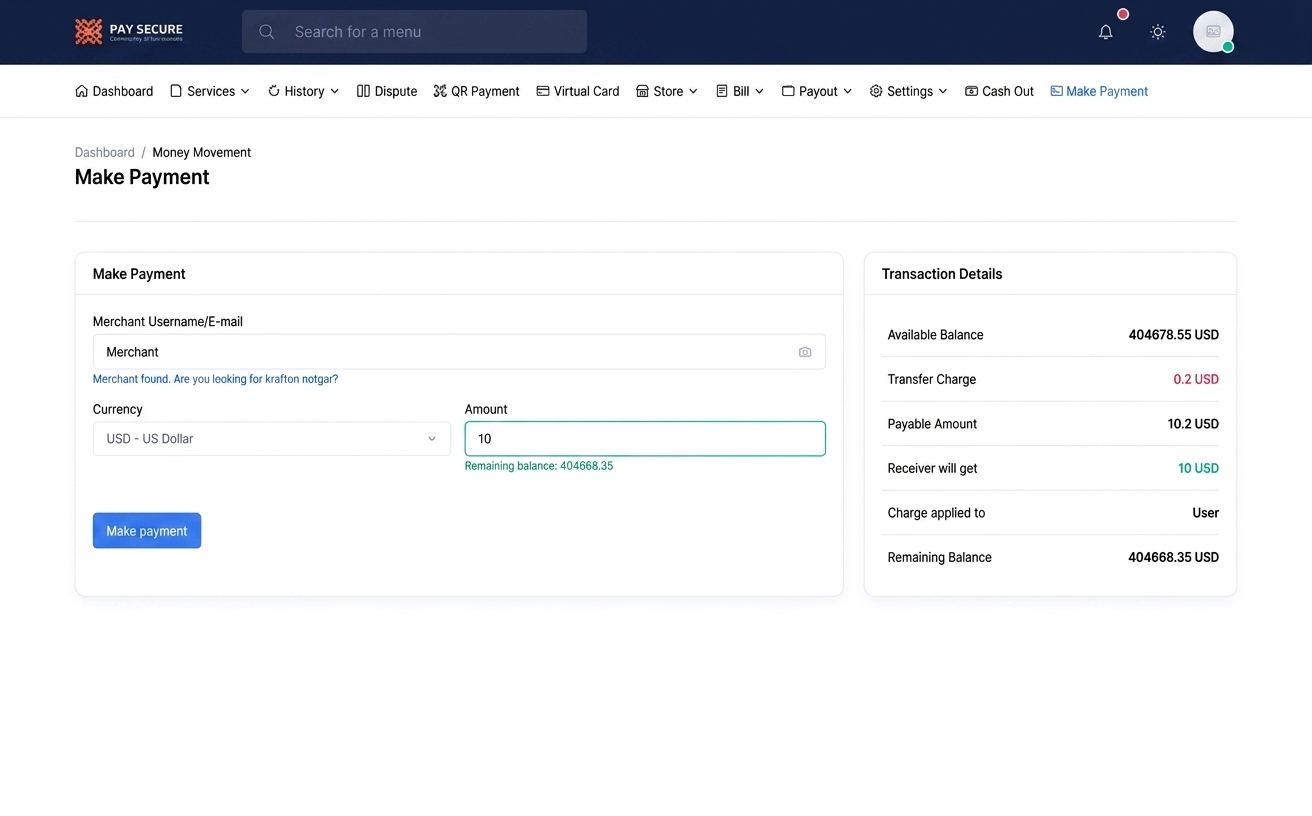
Task: Click the Payout icon
Action: pos(788,91)
